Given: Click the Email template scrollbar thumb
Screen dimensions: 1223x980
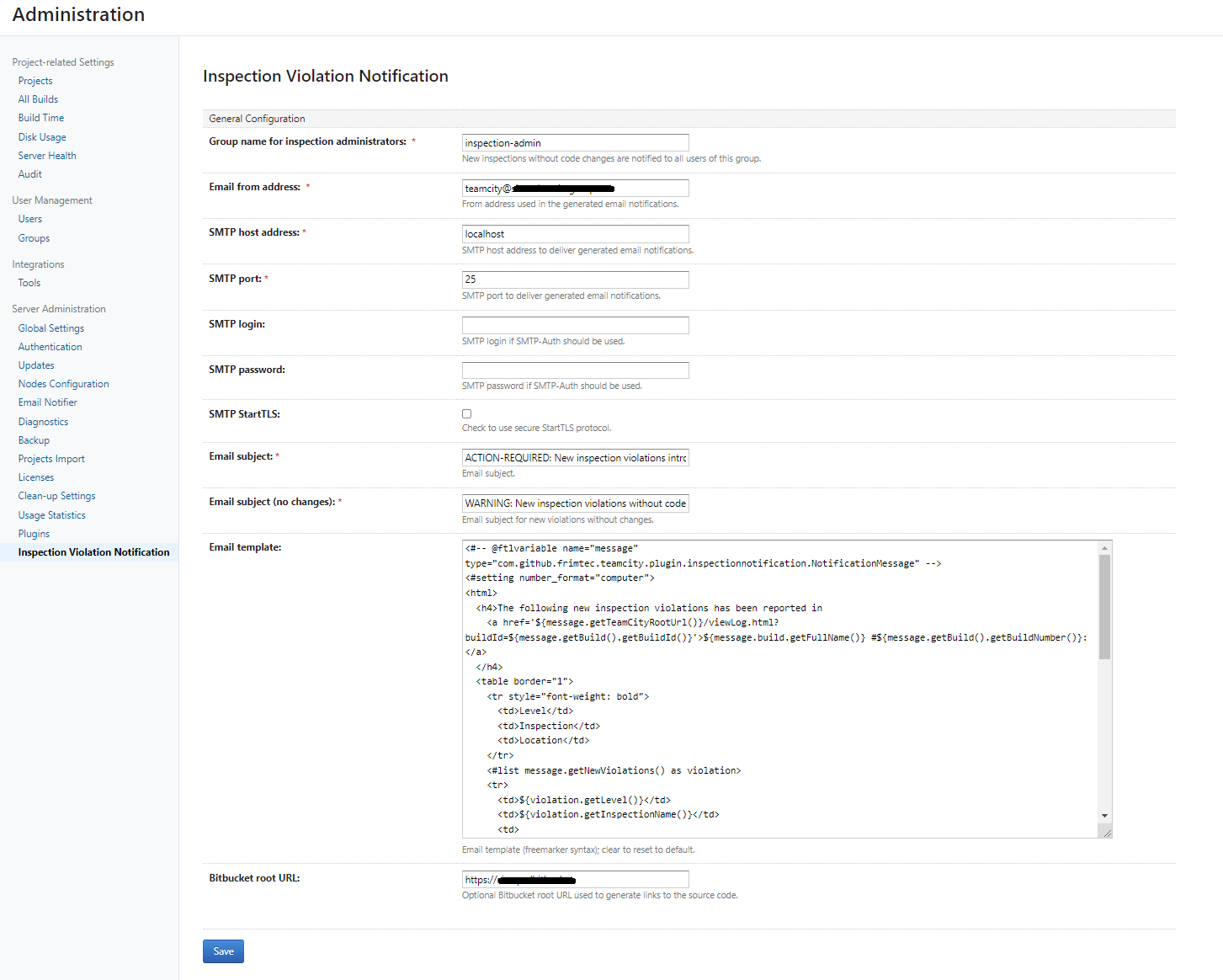Looking at the screenshot, I should [1104, 606].
